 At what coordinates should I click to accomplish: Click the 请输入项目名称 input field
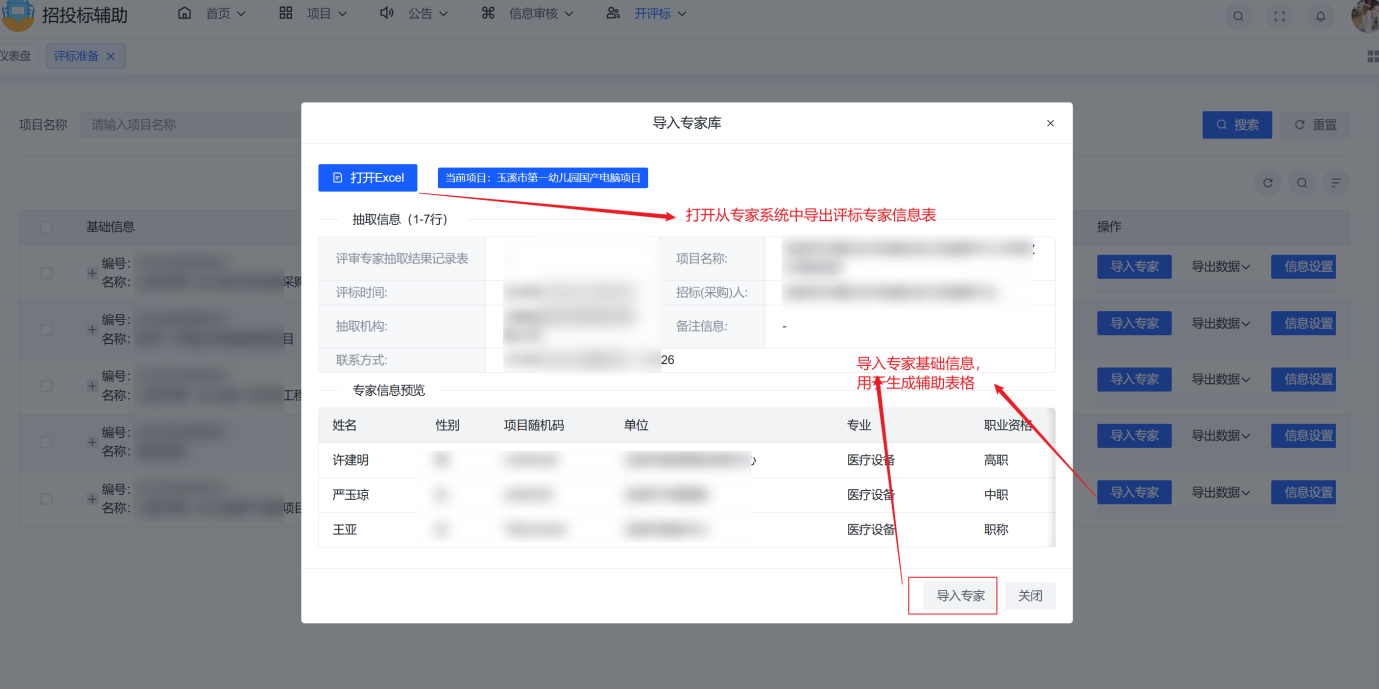(x=160, y=124)
